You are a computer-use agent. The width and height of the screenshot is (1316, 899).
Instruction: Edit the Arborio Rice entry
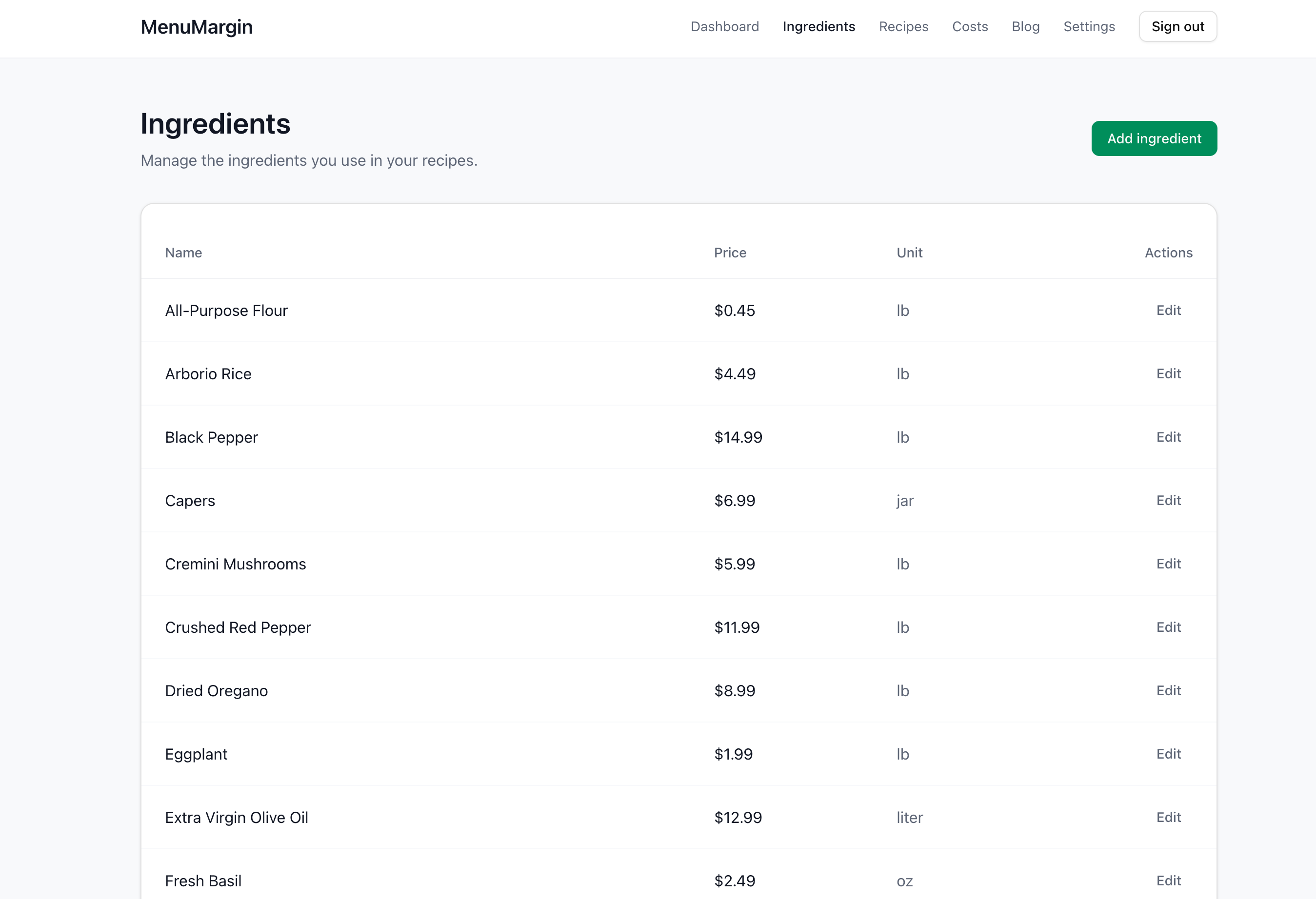point(1168,373)
